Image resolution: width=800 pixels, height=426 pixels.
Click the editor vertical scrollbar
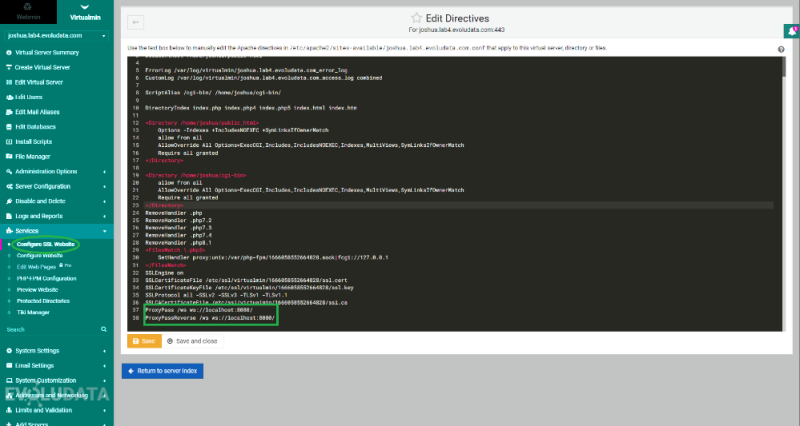click(783, 67)
